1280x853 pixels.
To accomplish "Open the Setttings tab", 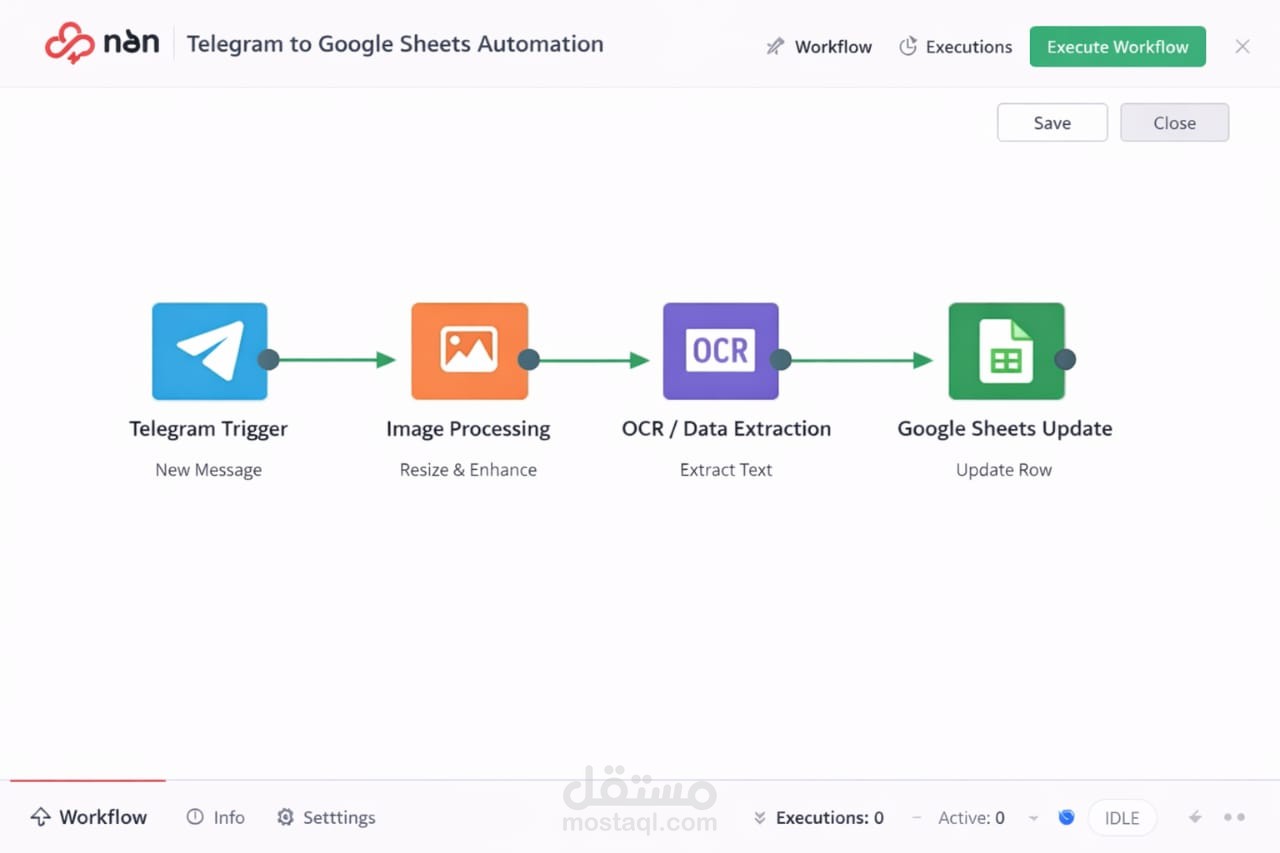I will click(326, 817).
